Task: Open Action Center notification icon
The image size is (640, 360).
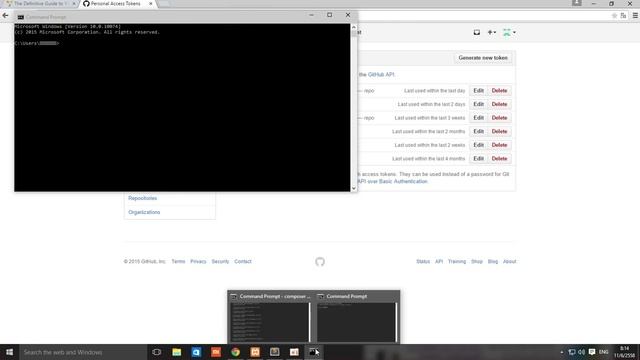Action: point(592,352)
